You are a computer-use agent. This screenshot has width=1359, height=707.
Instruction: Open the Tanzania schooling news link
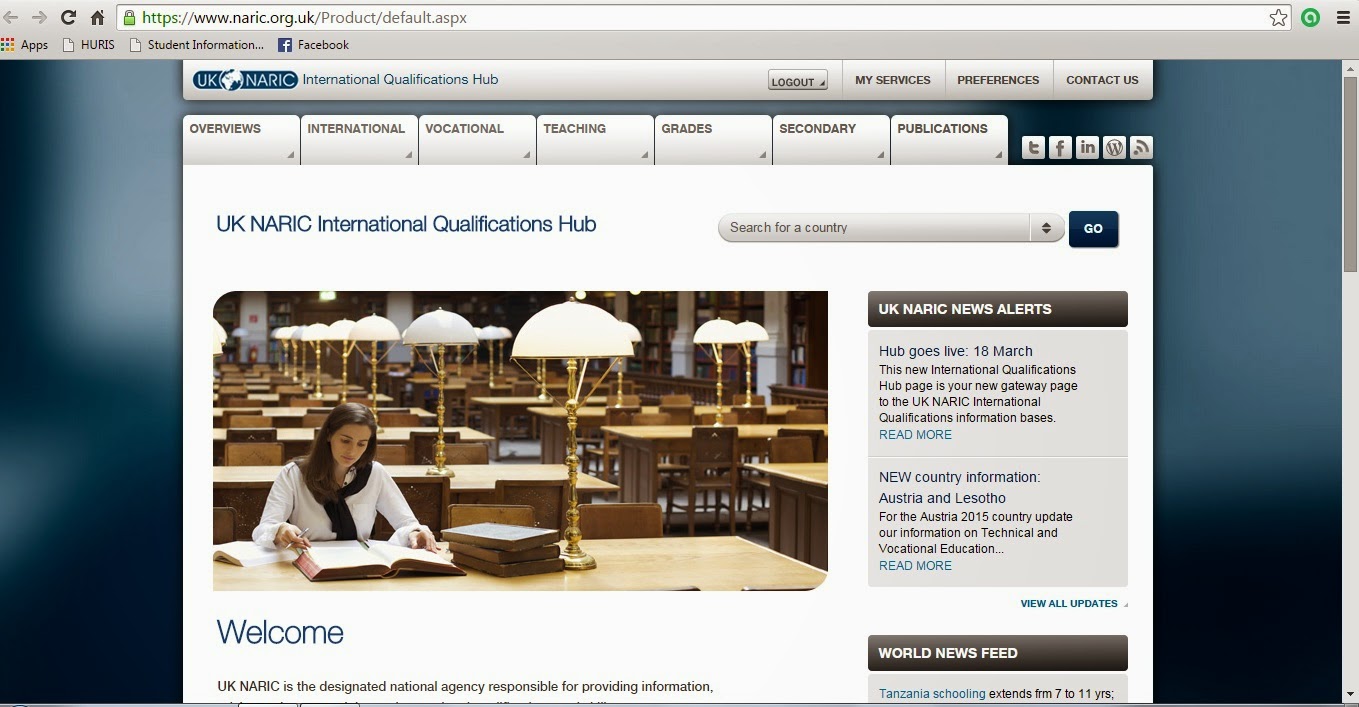(x=932, y=694)
